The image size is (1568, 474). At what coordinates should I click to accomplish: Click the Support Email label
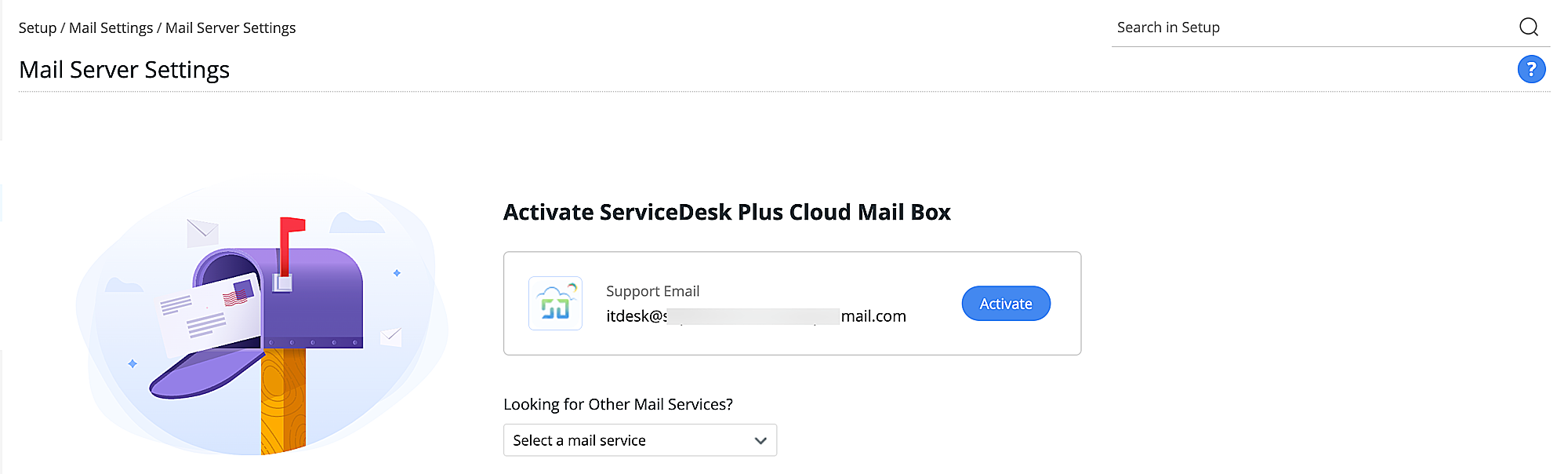coord(652,291)
